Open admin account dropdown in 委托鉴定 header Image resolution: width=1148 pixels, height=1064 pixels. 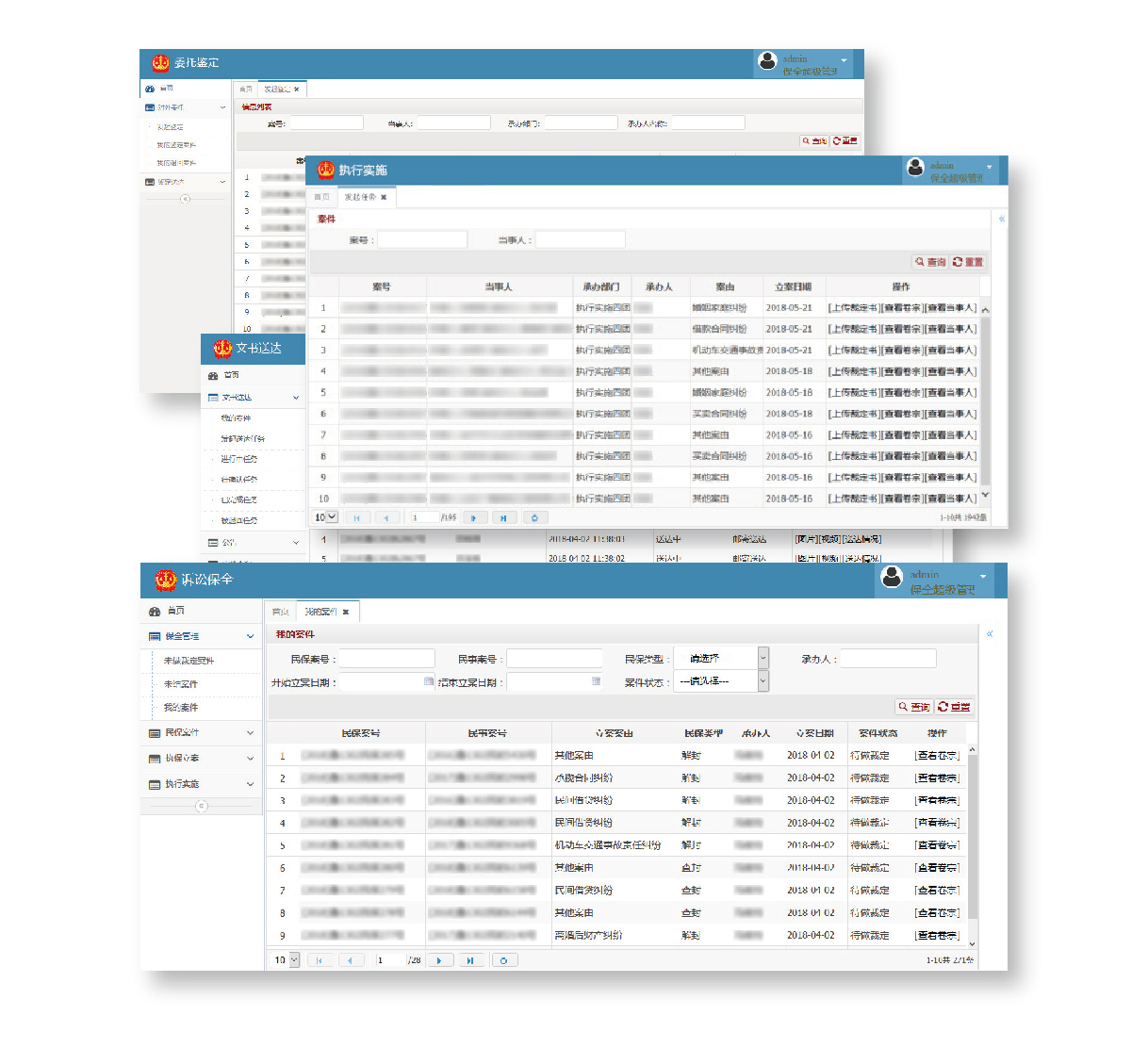pos(845,60)
